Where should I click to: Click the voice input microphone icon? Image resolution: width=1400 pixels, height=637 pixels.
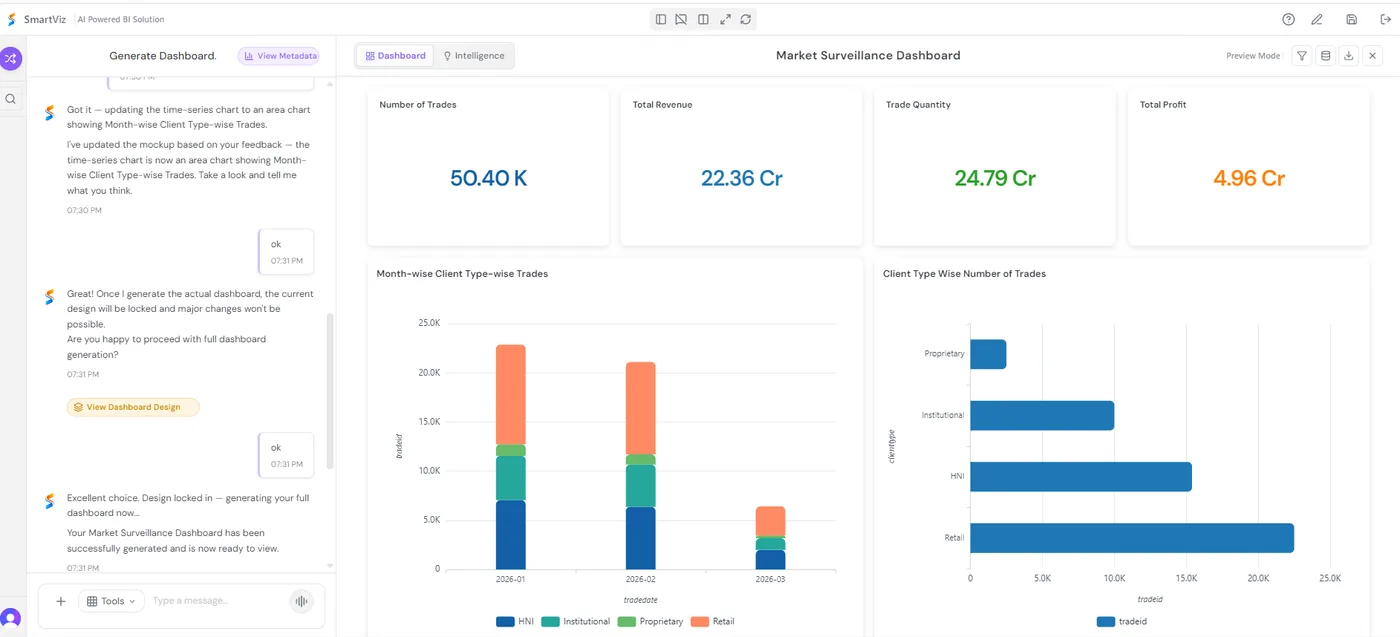(301, 601)
